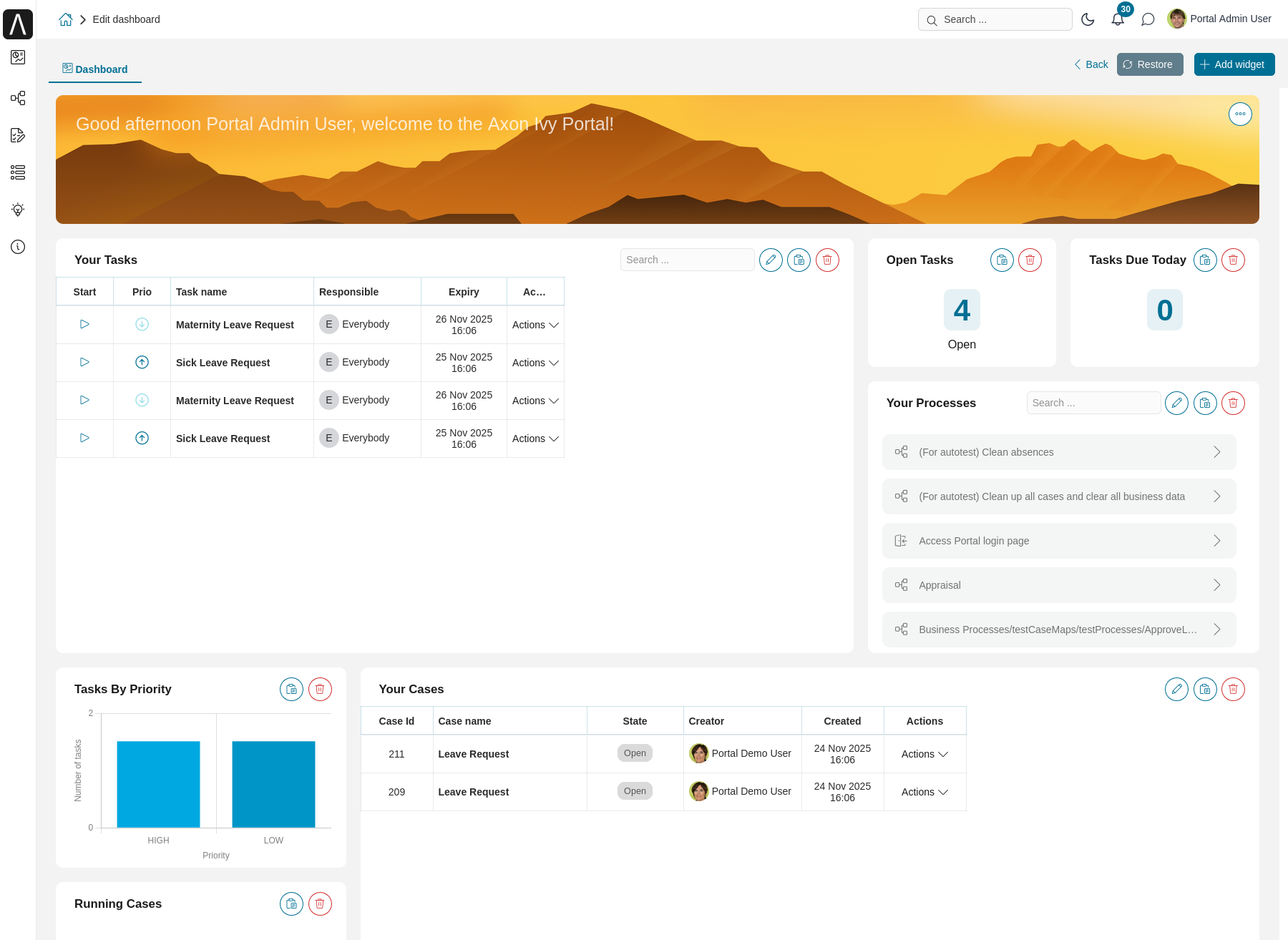Toggle dark mode with the moon icon
The width and height of the screenshot is (1288, 940).
click(1088, 19)
